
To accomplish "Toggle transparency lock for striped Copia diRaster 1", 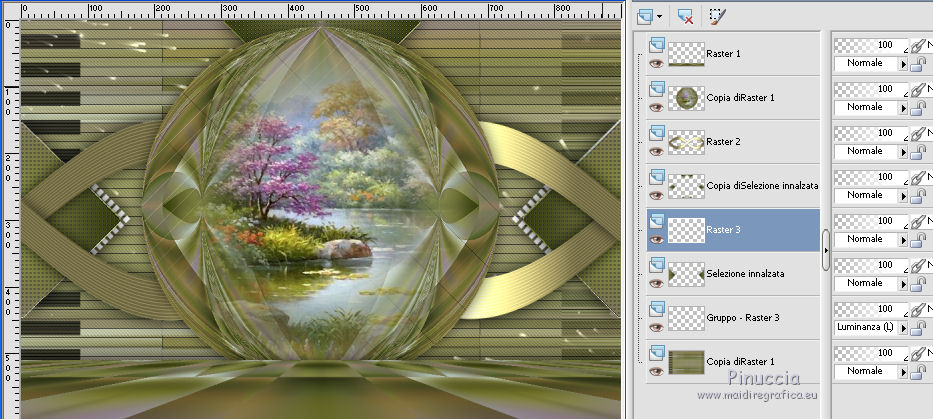I will 918,372.
